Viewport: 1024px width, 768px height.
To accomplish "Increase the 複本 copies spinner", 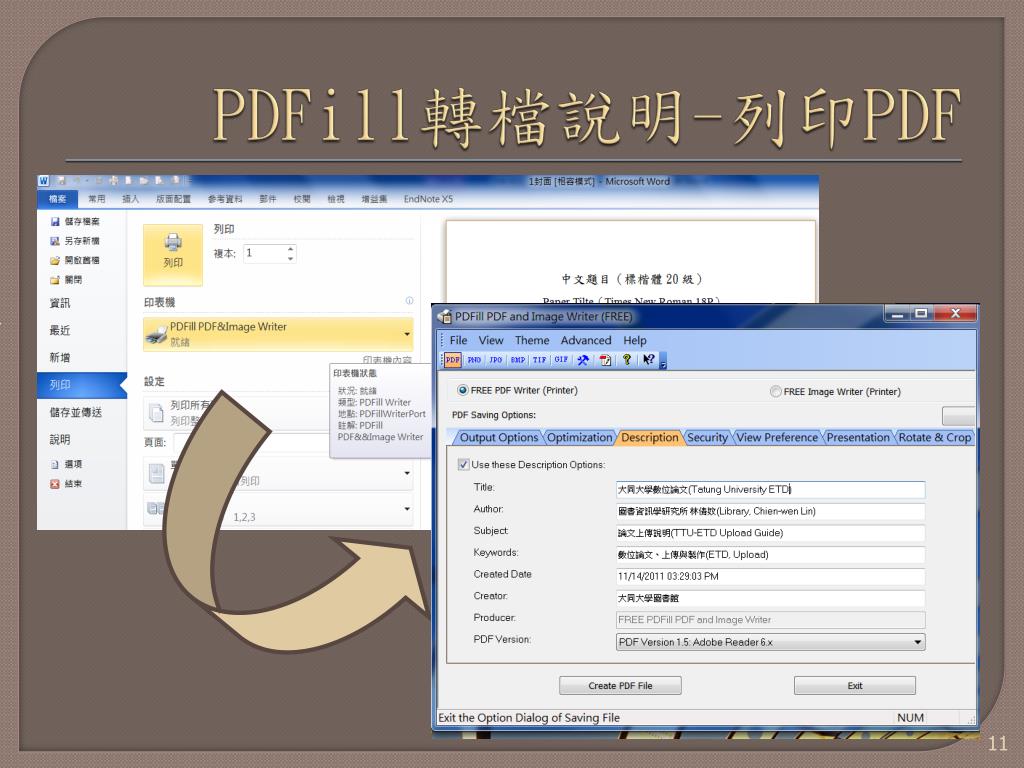I will coord(291,249).
